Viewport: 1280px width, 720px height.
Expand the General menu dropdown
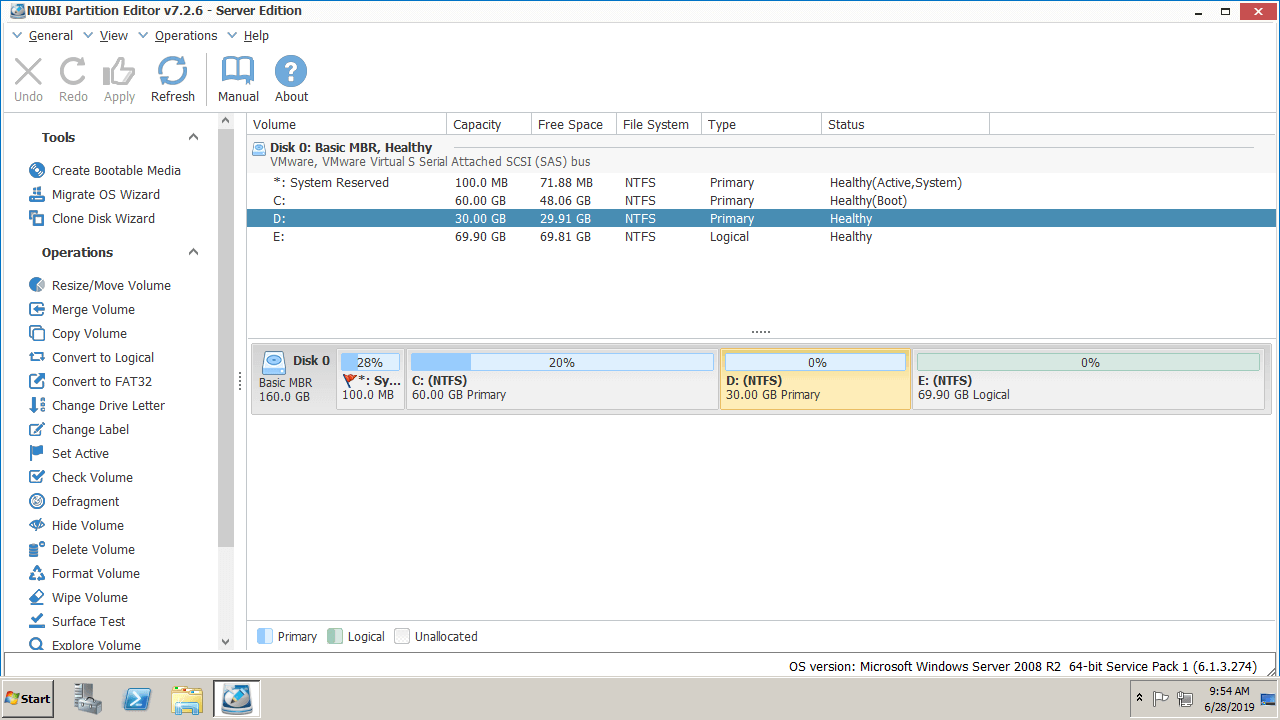[x=50, y=36]
